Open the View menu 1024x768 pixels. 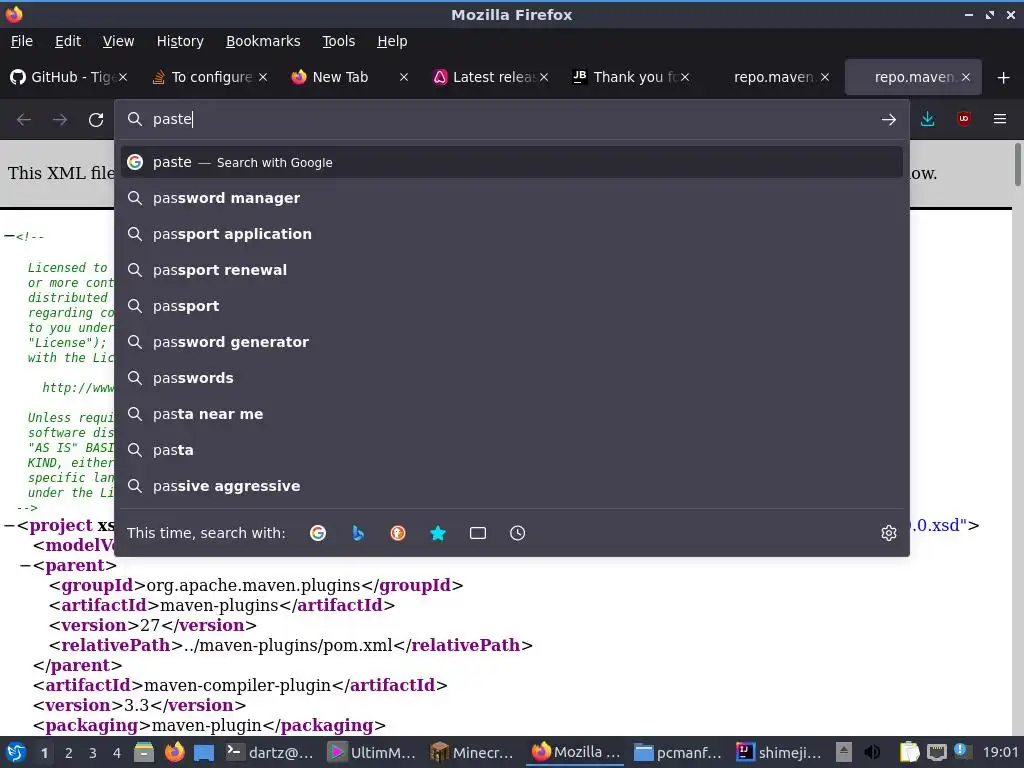(118, 41)
